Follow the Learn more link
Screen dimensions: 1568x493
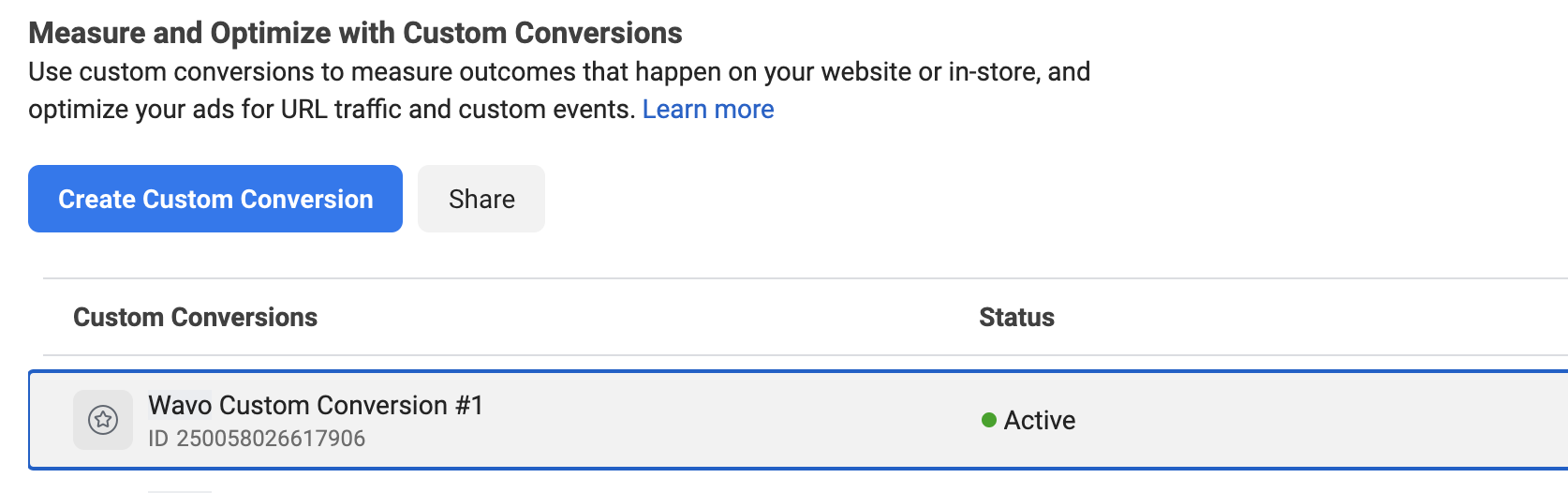point(708,110)
